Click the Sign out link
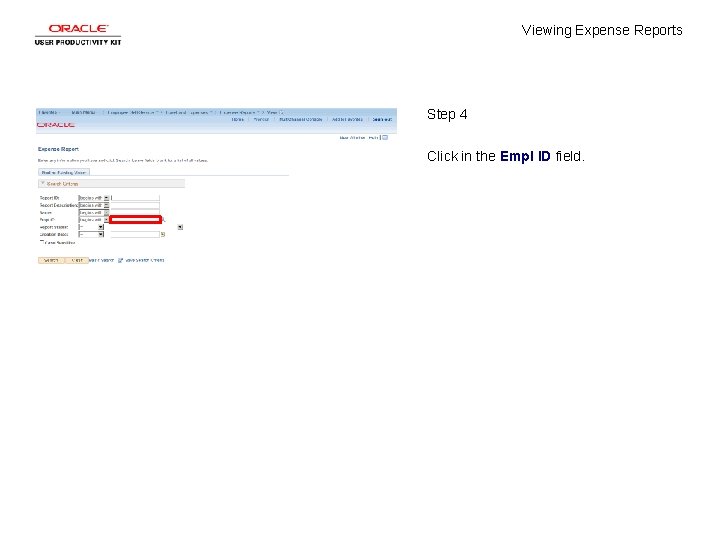Image resolution: width=720 pixels, height=540 pixels. point(382,119)
